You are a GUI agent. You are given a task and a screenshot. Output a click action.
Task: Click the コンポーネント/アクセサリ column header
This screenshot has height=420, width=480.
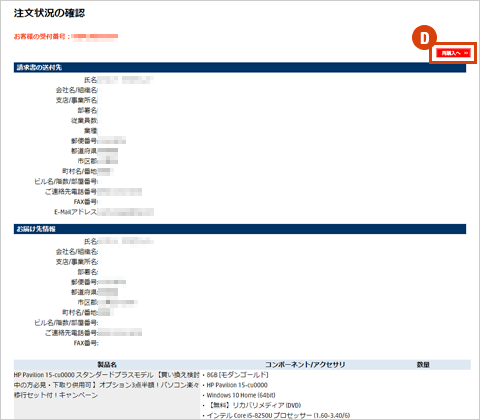coord(305,365)
